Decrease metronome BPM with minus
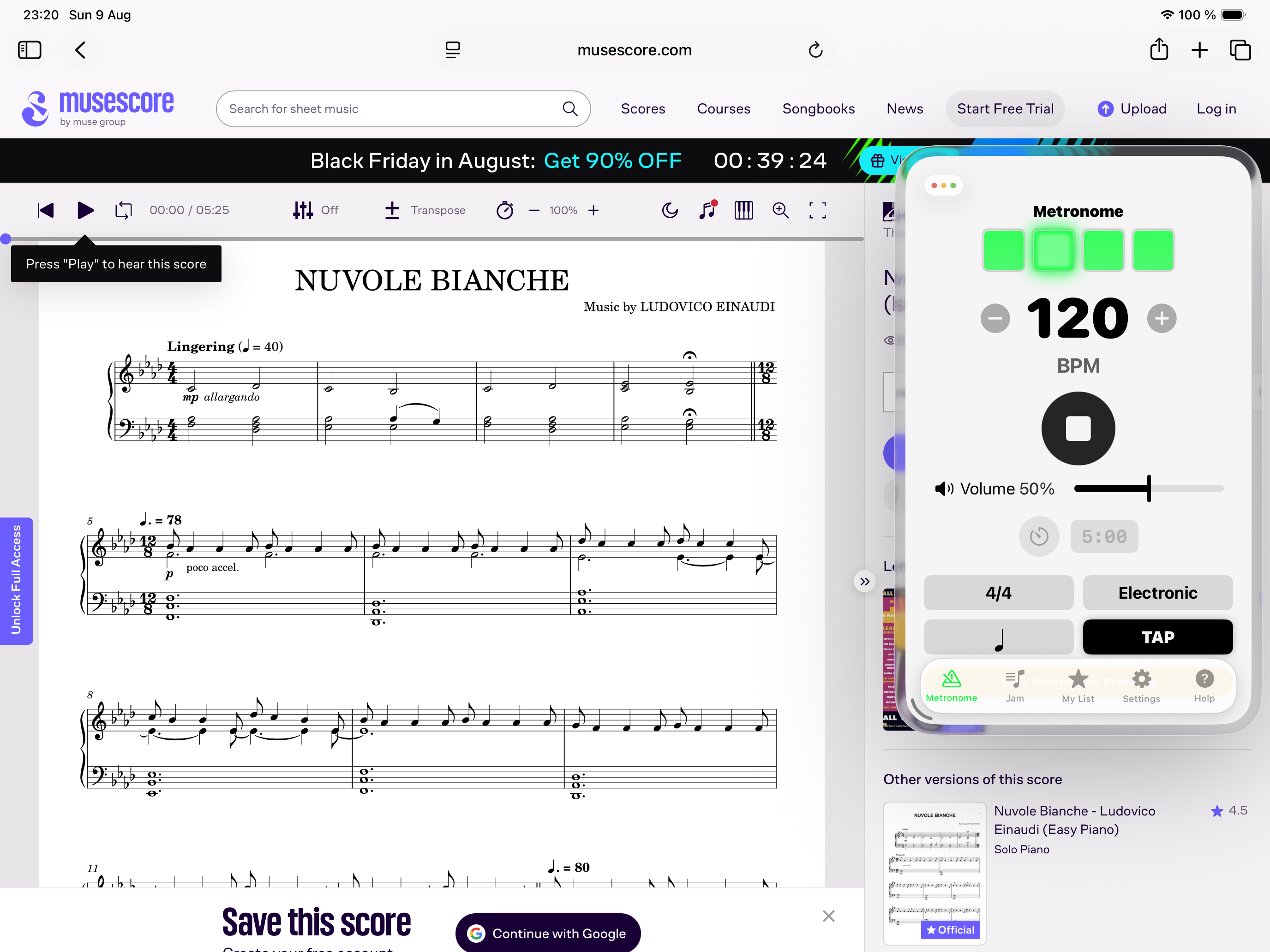The height and width of the screenshot is (952, 1270). pos(995,318)
